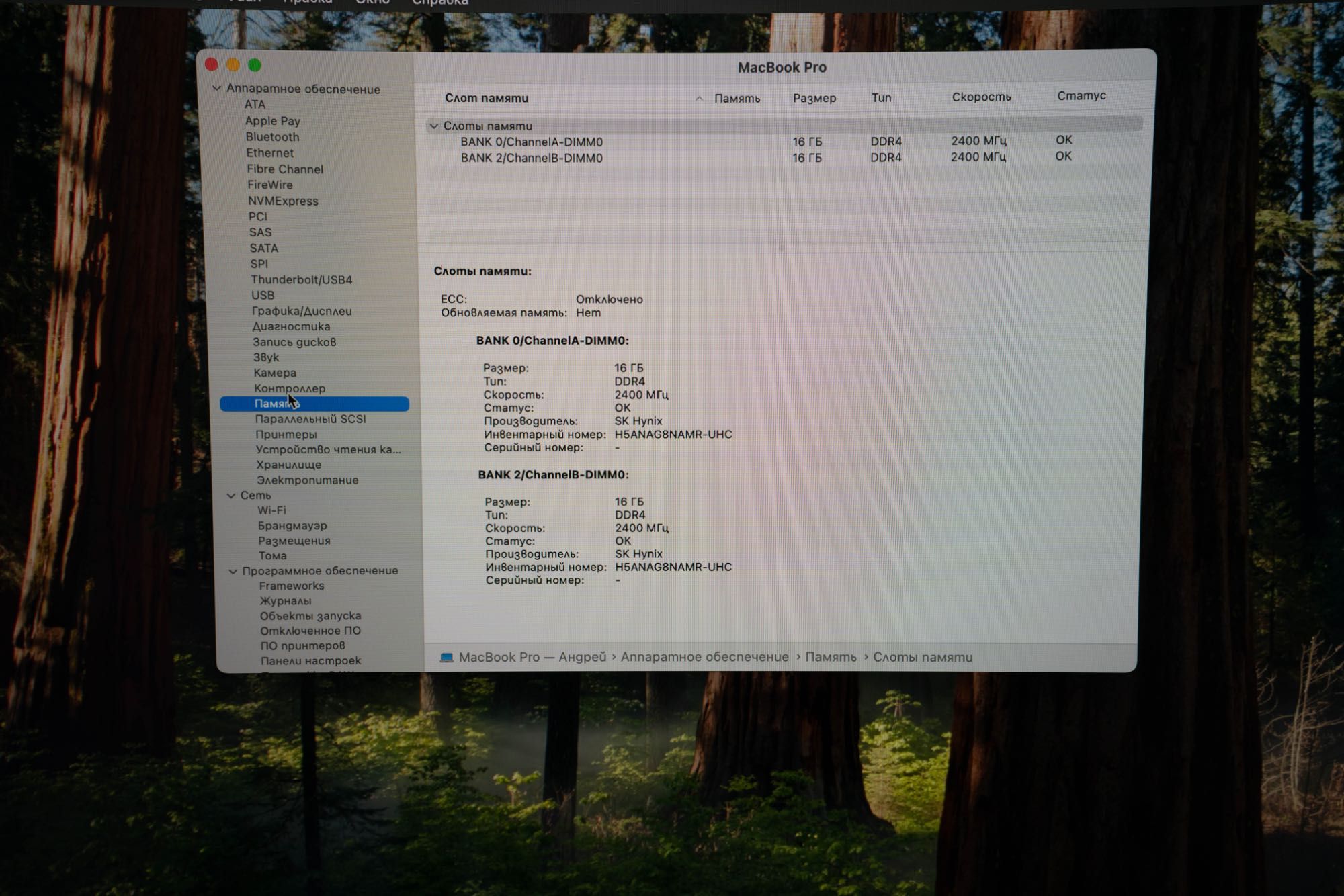
Task: Open Графика/Дисплеи in the sidebar
Action: point(302,311)
